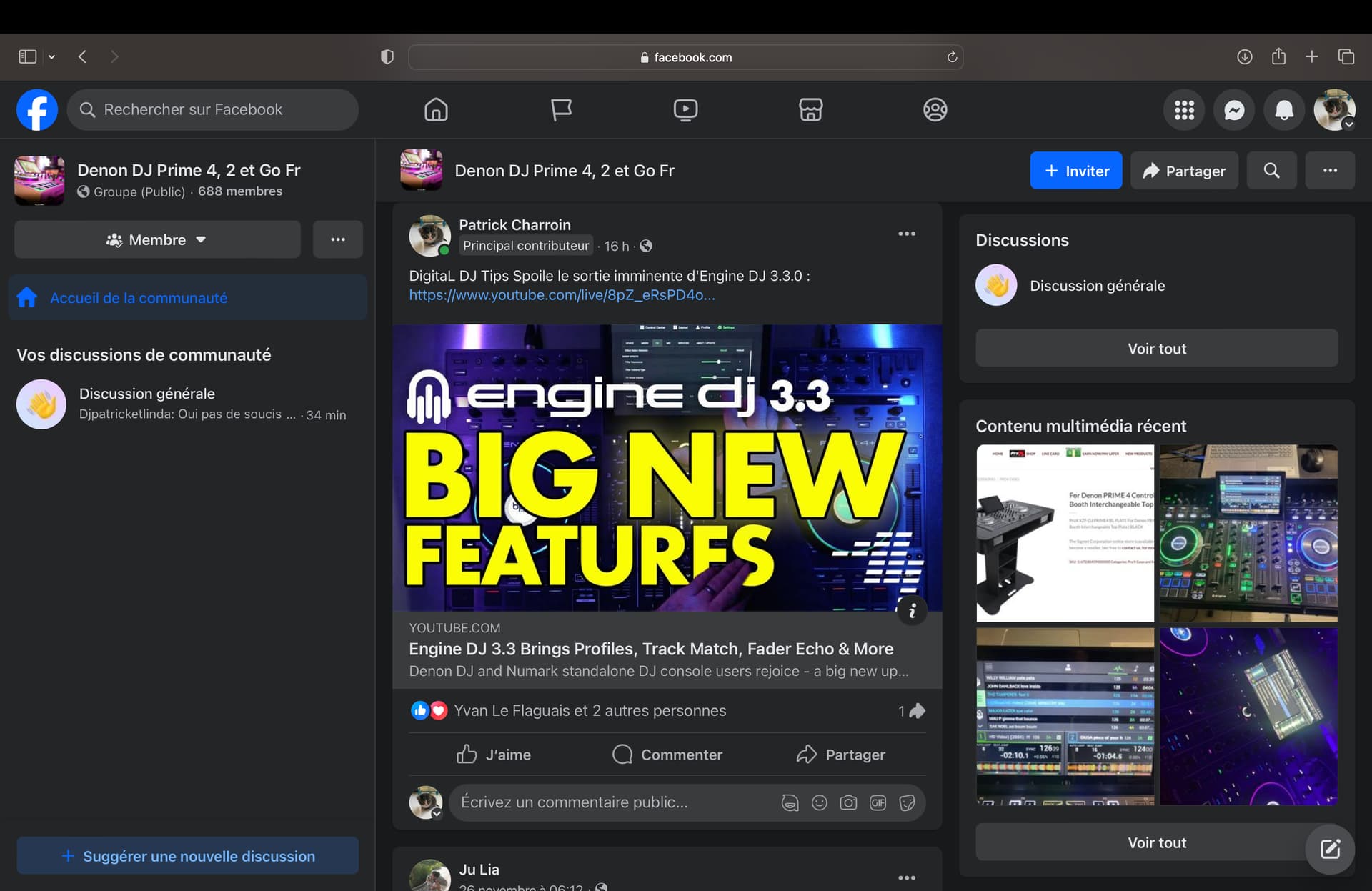The width and height of the screenshot is (1372, 891).
Task: Click Commenter on the post
Action: [667, 755]
